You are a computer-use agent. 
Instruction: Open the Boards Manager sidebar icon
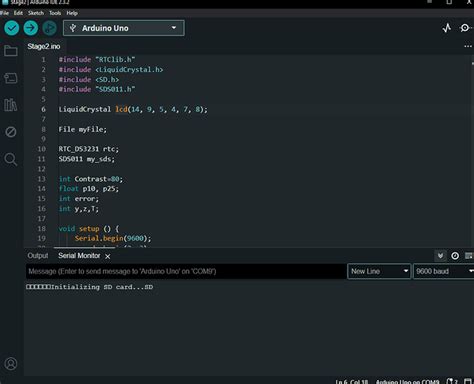tap(11, 78)
